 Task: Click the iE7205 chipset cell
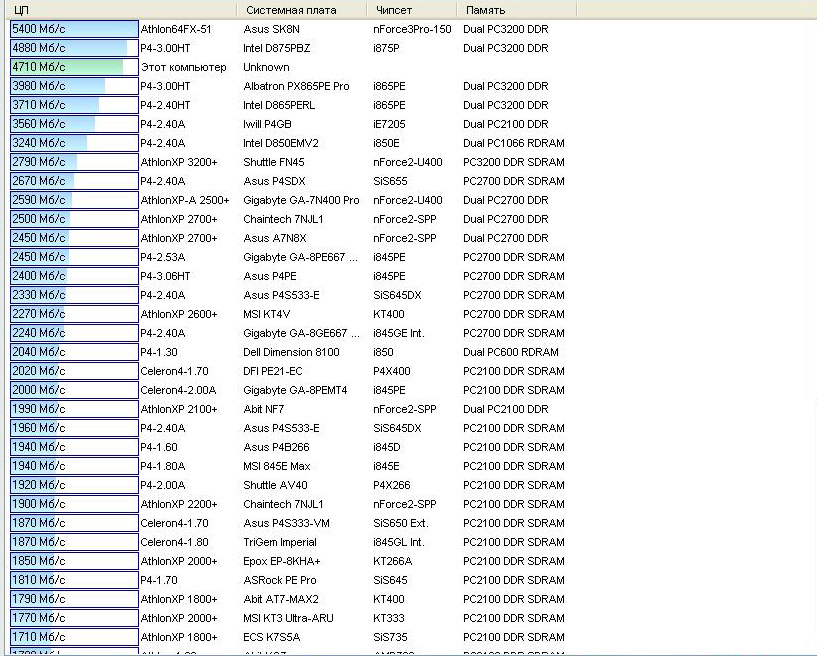click(x=389, y=124)
